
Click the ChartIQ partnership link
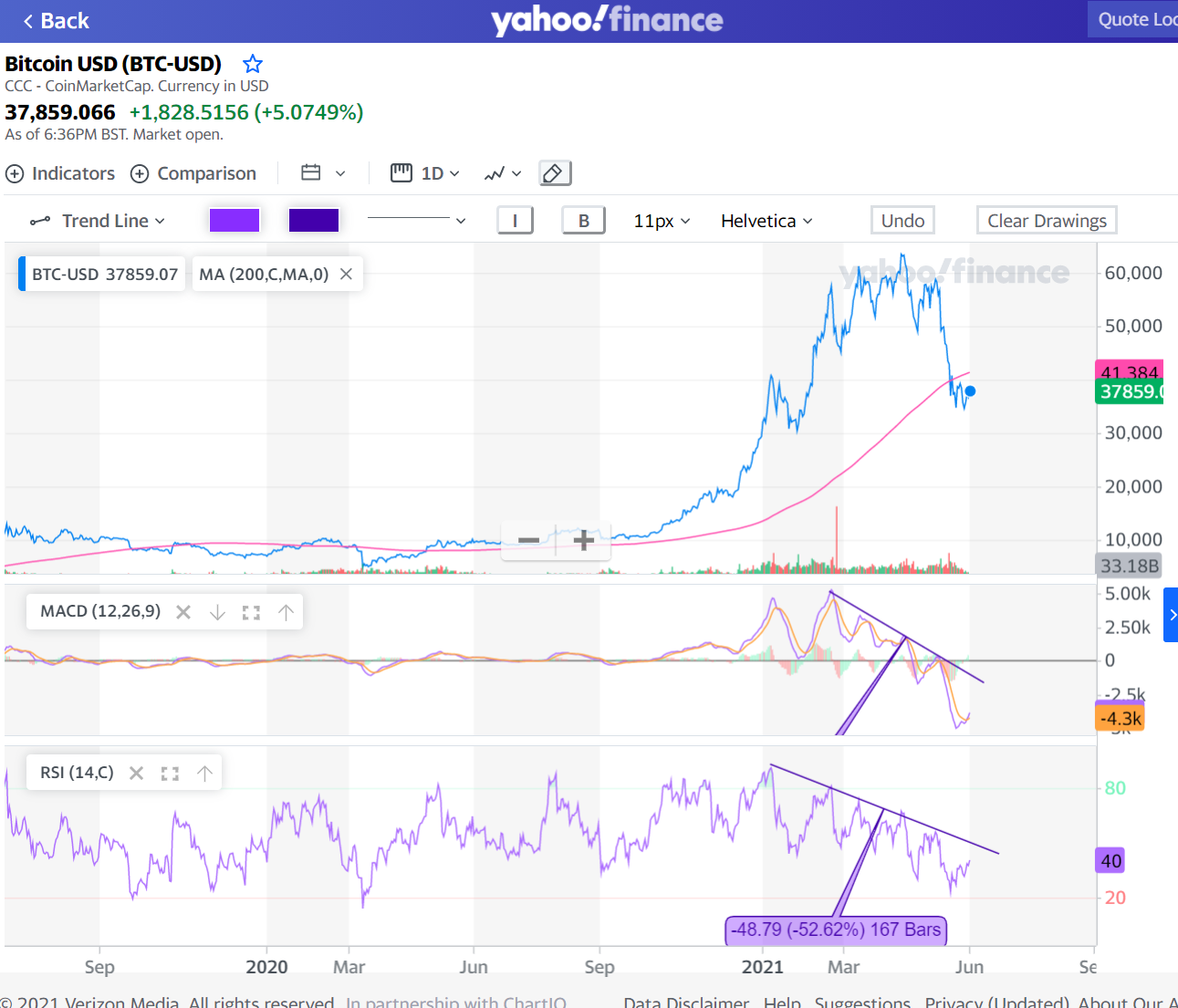coord(456,1002)
